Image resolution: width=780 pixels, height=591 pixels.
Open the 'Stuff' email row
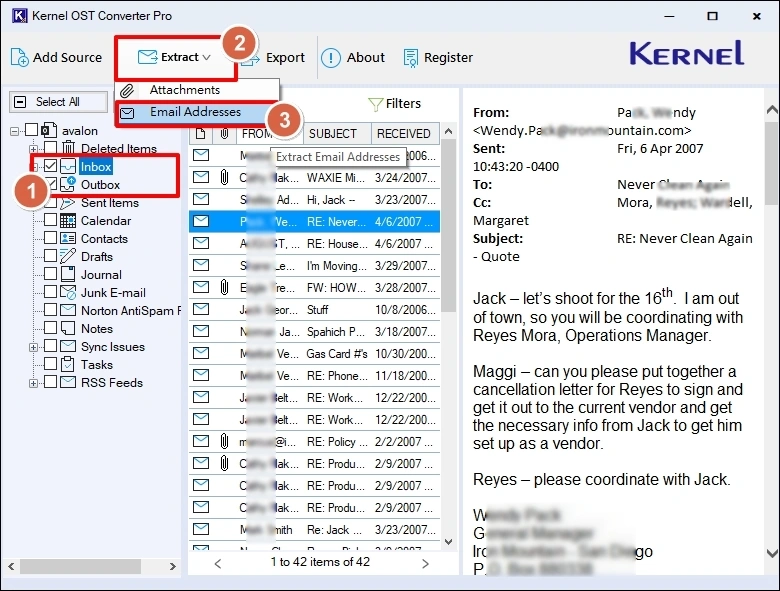click(314, 309)
